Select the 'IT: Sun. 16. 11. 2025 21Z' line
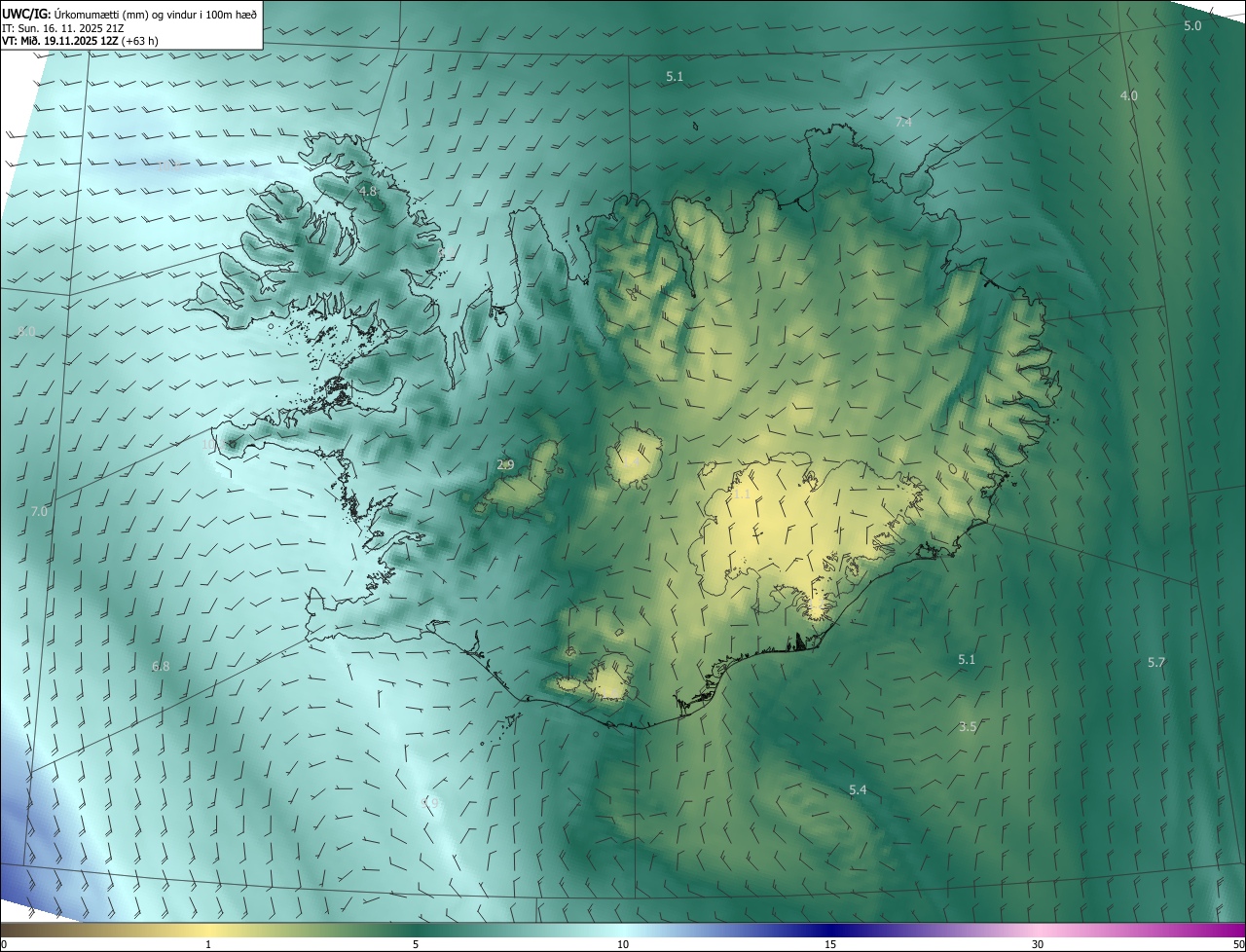Image resolution: width=1246 pixels, height=952 pixels. point(62,28)
